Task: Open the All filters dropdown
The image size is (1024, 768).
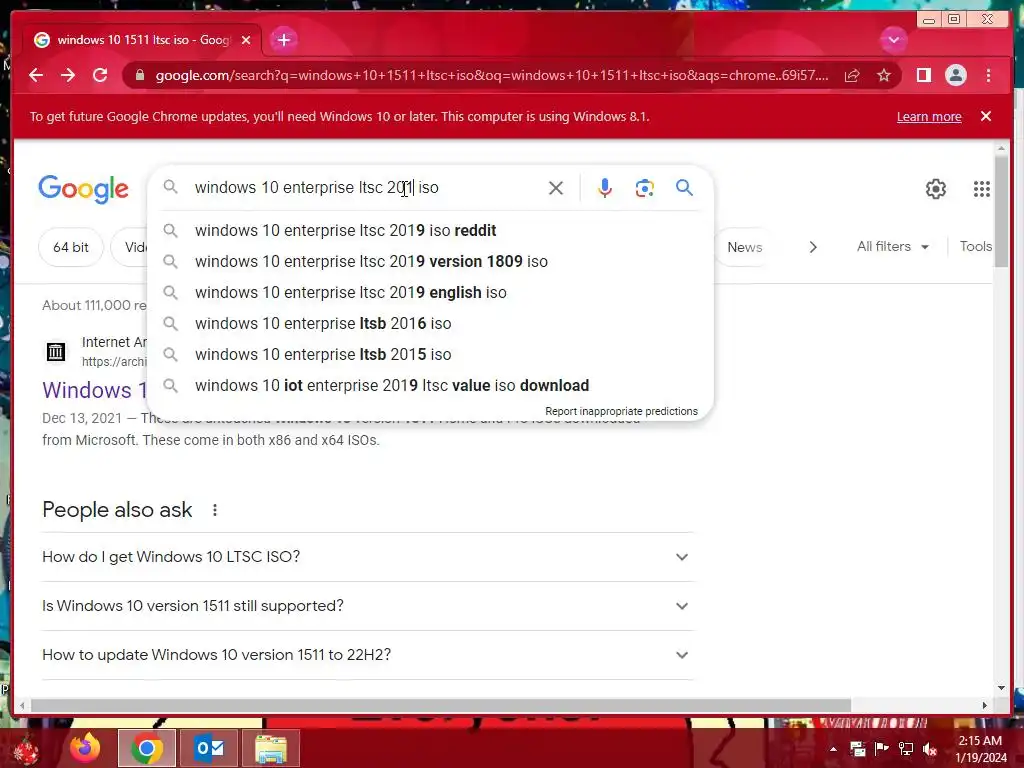Action: coord(892,247)
